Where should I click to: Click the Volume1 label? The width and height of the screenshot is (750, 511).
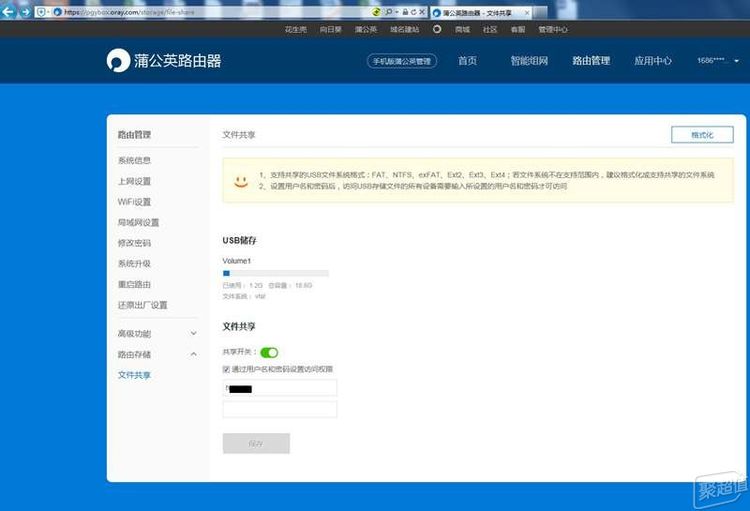[236, 261]
